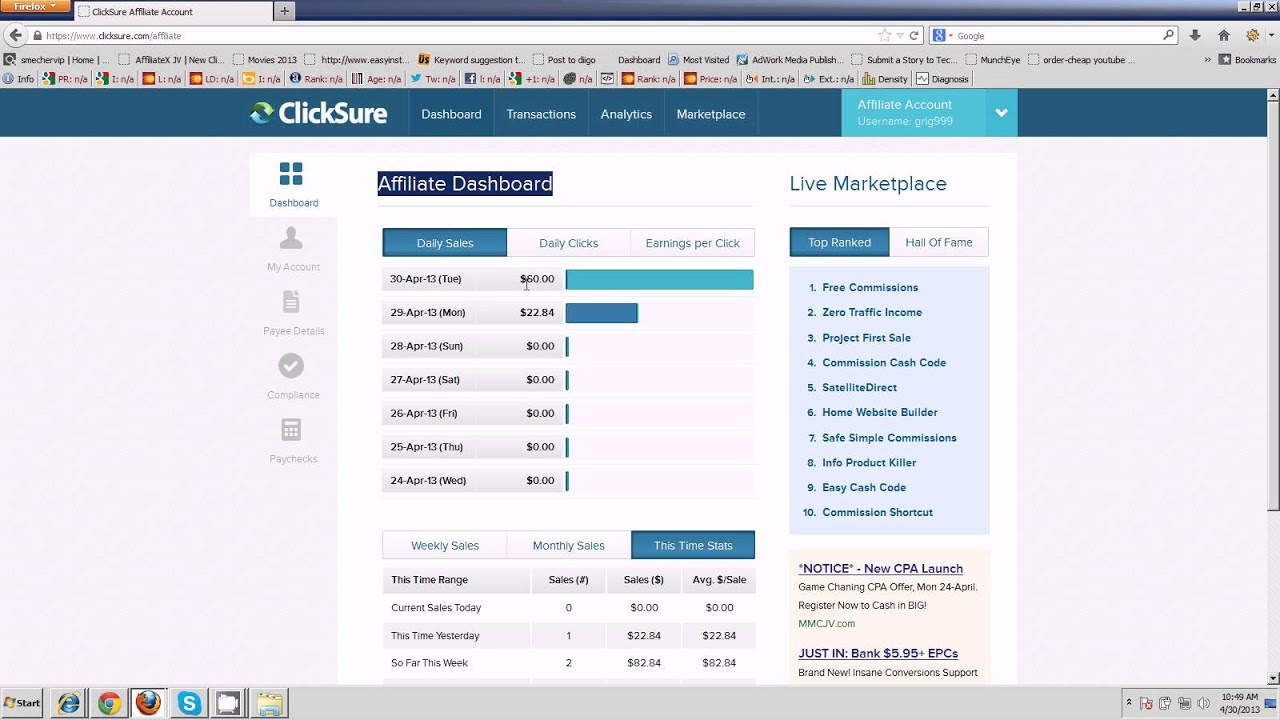Click the volume icon in system tray

1203,703
